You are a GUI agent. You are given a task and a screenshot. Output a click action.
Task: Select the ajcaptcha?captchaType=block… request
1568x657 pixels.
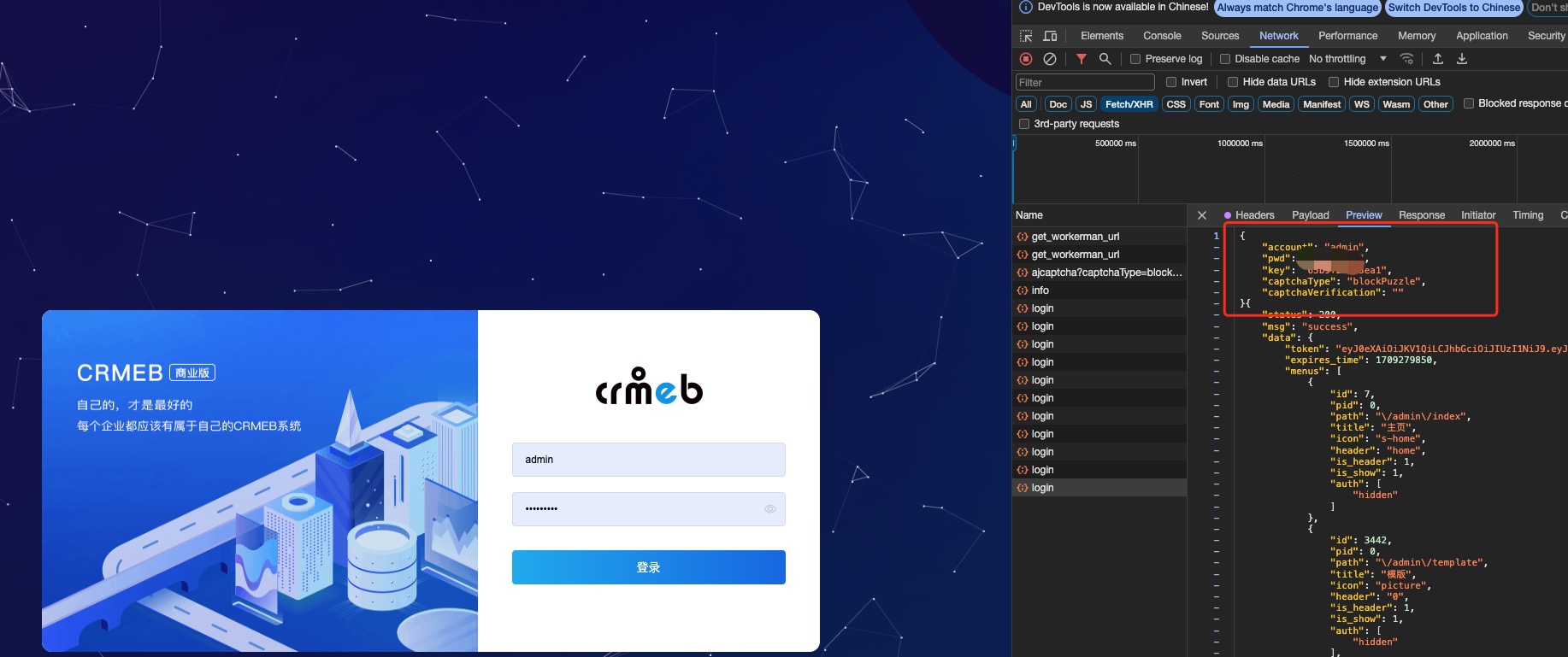pyautogui.click(x=1099, y=273)
